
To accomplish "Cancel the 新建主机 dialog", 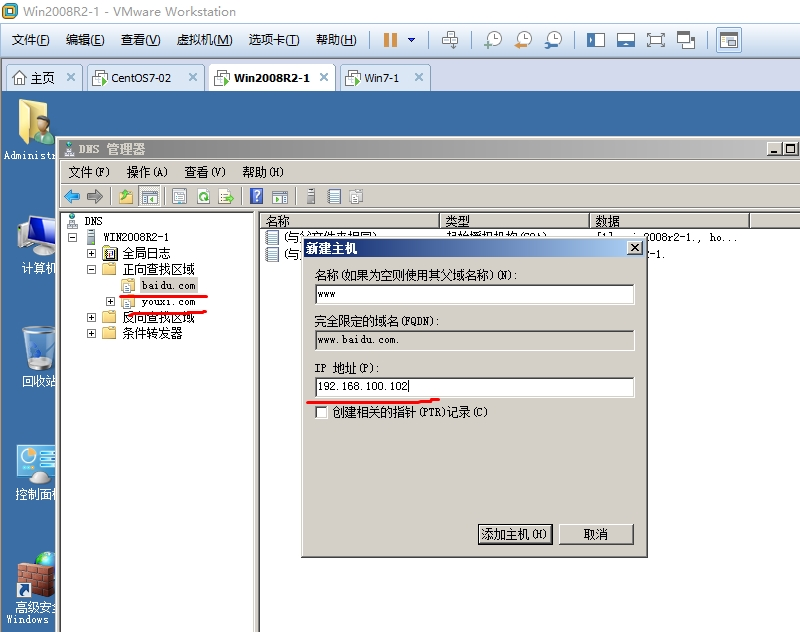I will pyautogui.click(x=596, y=534).
